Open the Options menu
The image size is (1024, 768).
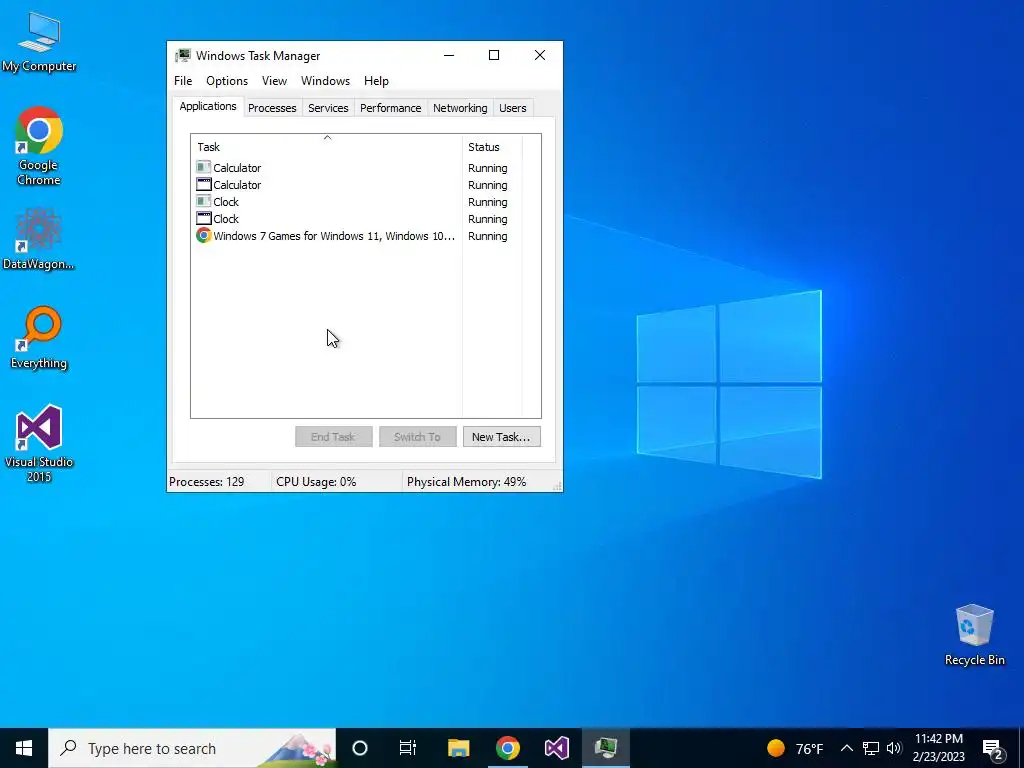[227, 81]
